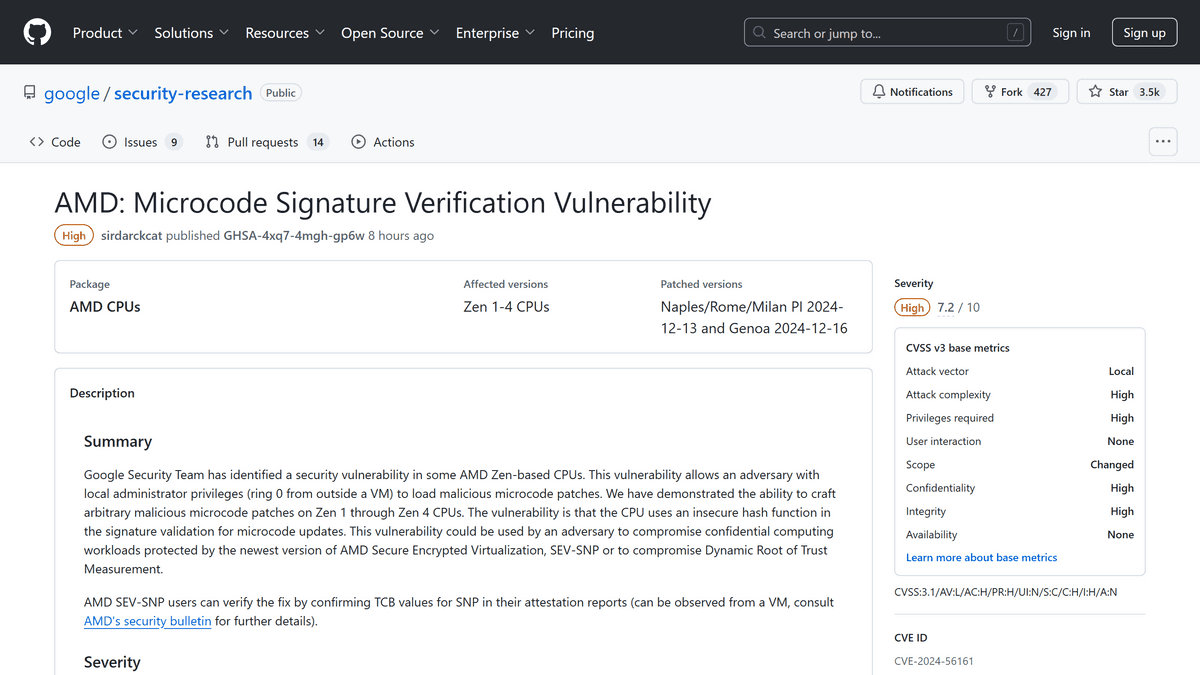The image size is (1200, 675).
Task: Click the star icon
Action: [1095, 92]
